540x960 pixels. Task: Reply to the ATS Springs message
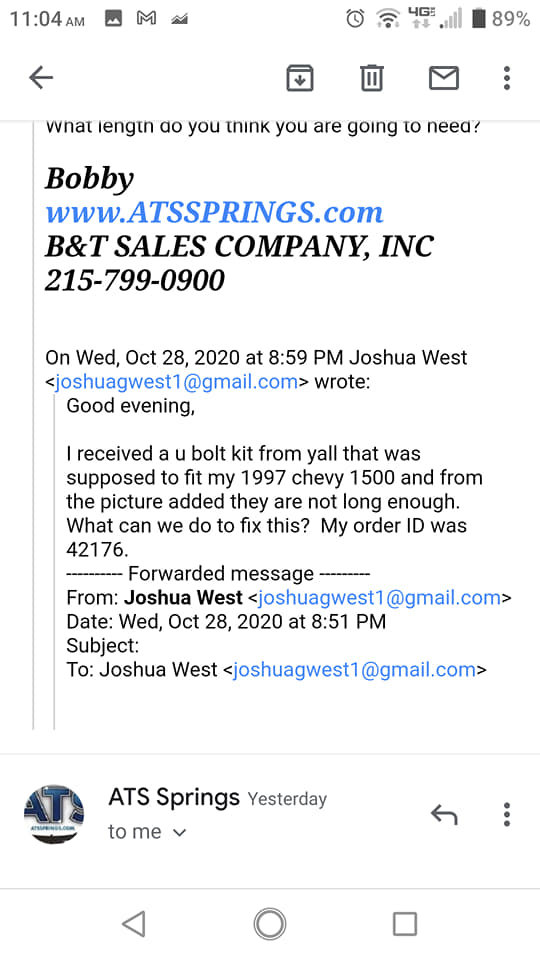[x=444, y=814]
